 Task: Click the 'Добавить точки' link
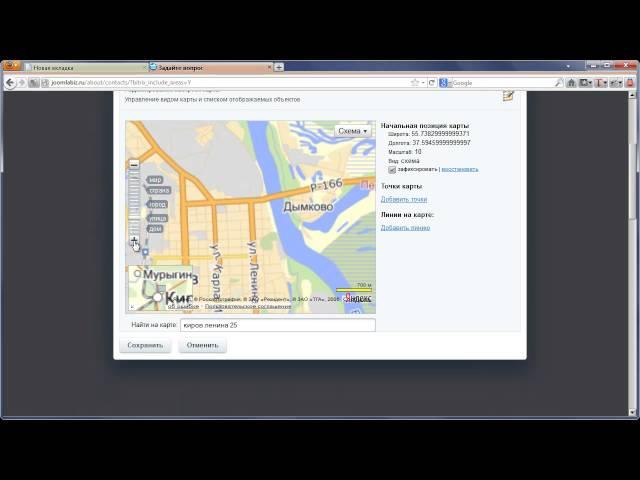pos(404,199)
